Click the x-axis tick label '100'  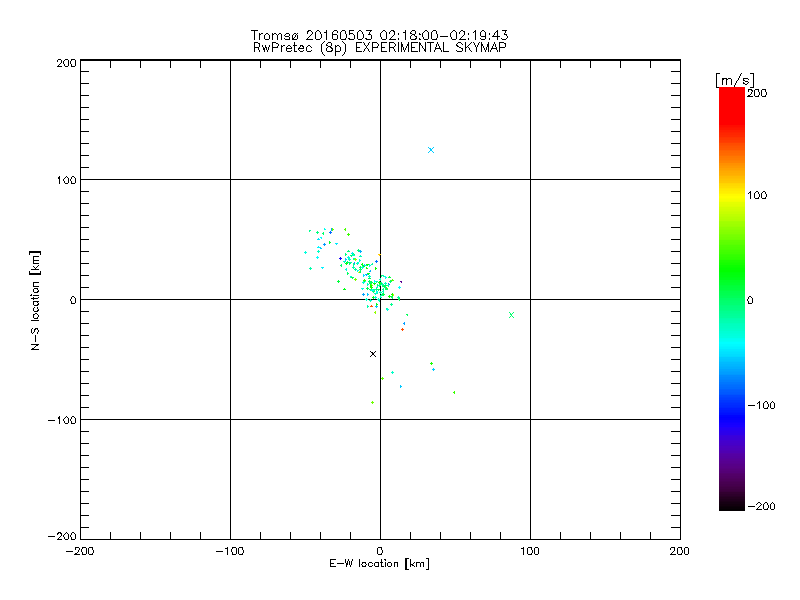530,551
